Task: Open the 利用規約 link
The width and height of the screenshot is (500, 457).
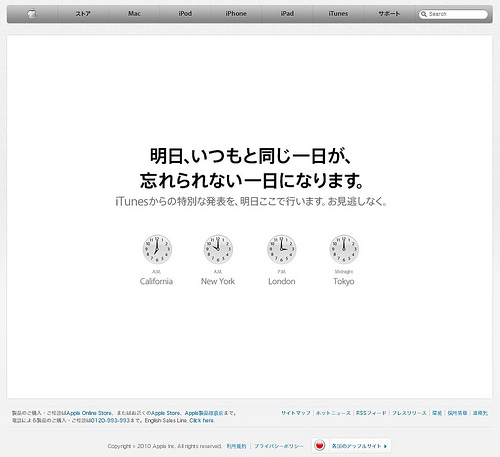Action: [236, 446]
